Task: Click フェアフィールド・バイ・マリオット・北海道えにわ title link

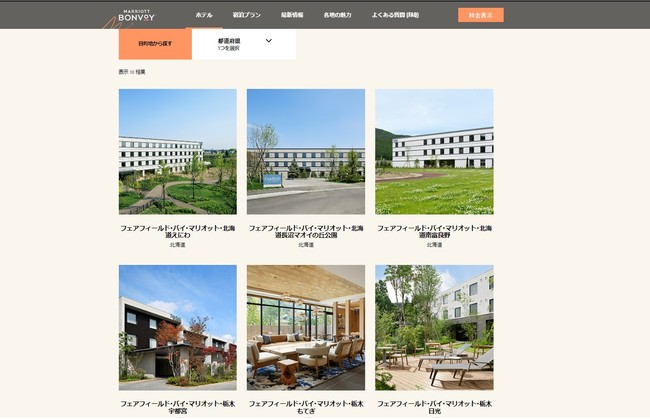Action: pyautogui.click(x=178, y=231)
